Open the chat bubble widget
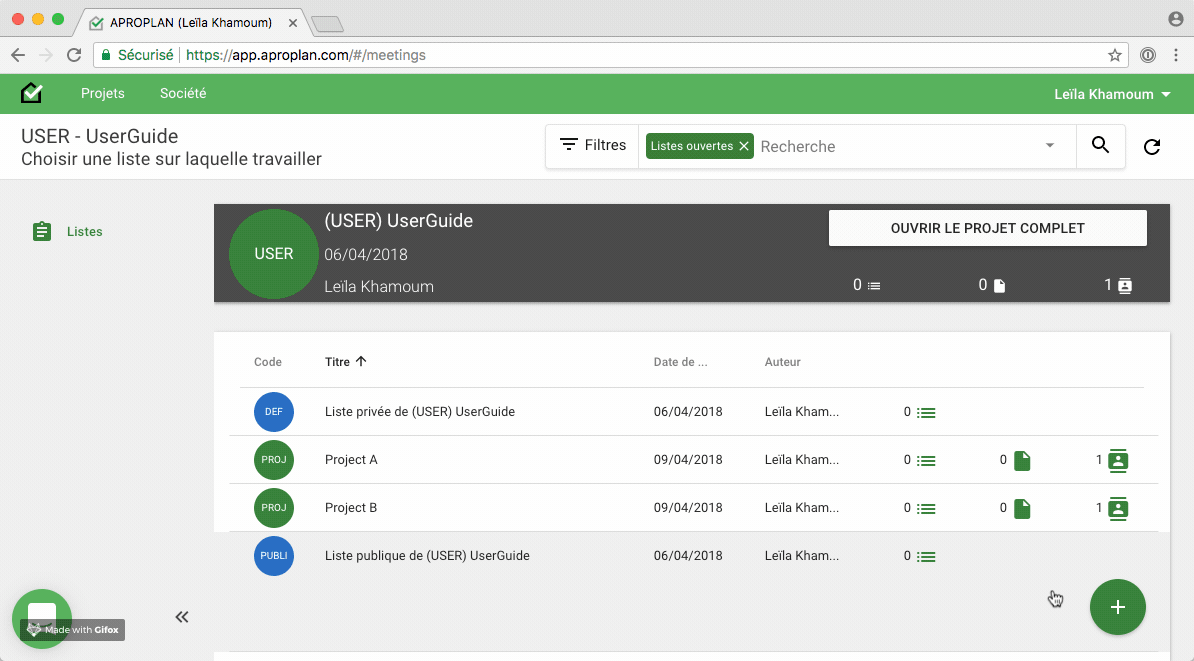The width and height of the screenshot is (1194, 661). [42, 618]
